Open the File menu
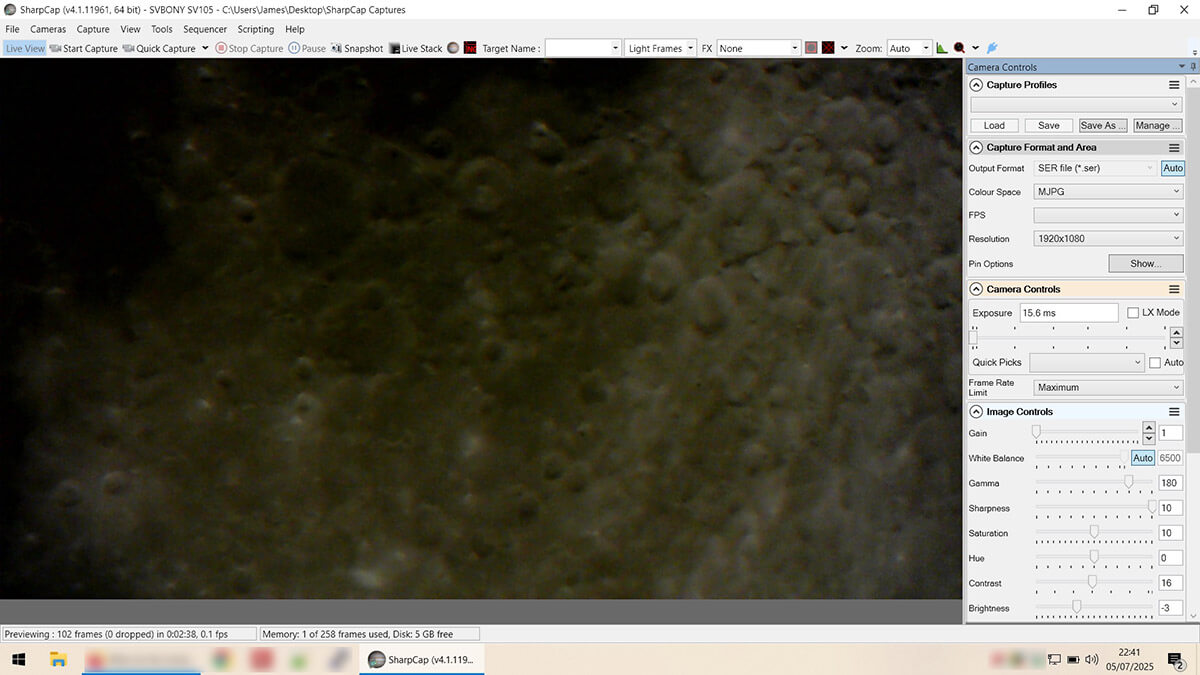Viewport: 1200px width, 675px height. 12,29
